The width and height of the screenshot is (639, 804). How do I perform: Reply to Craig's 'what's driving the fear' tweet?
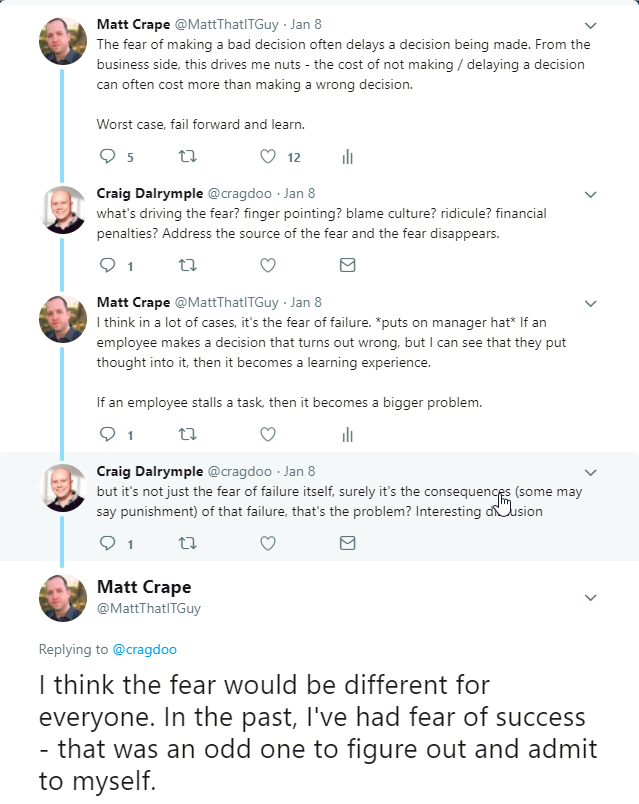point(109,266)
